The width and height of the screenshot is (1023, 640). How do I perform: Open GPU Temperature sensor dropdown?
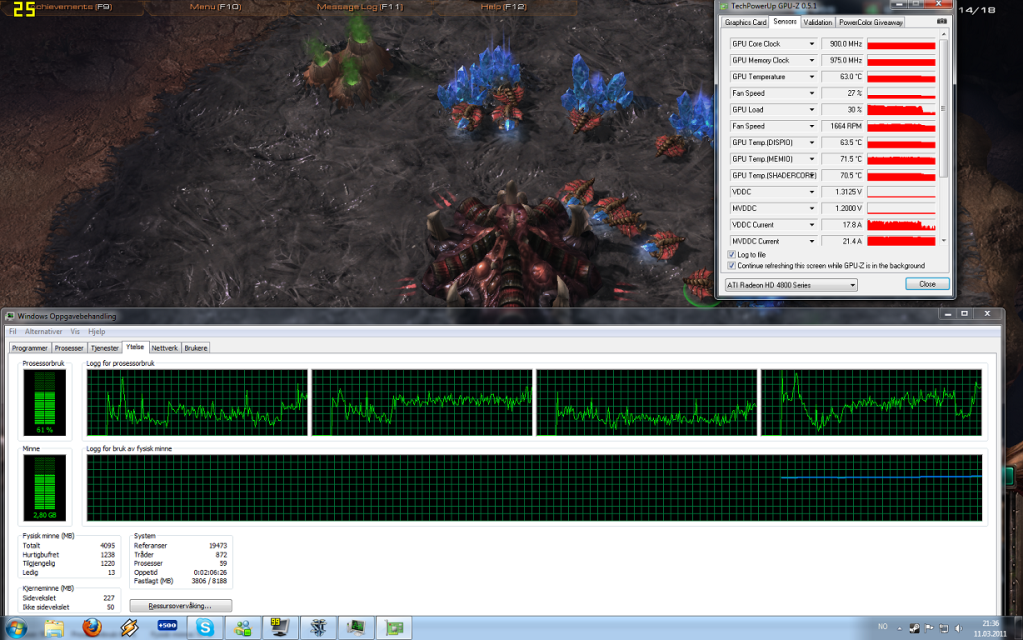tap(812, 77)
